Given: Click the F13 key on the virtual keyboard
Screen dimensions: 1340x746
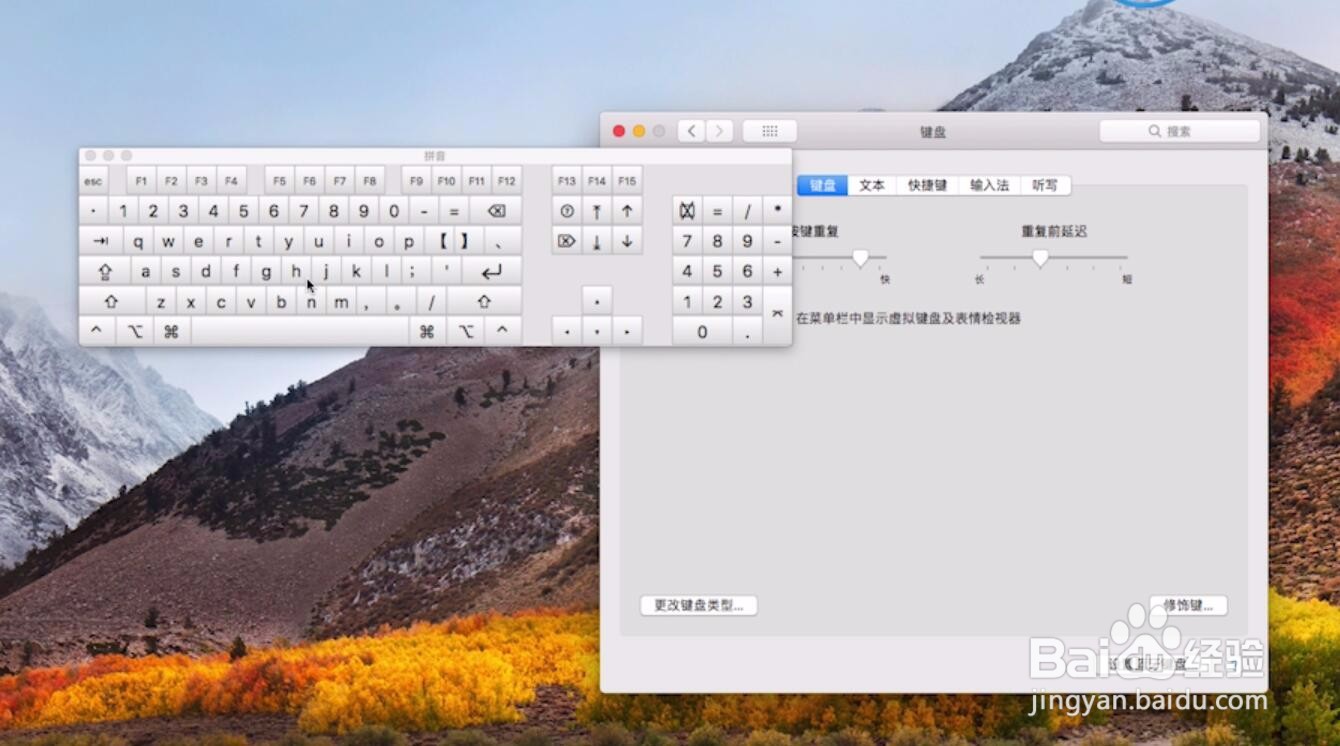Looking at the screenshot, I should tap(567, 181).
